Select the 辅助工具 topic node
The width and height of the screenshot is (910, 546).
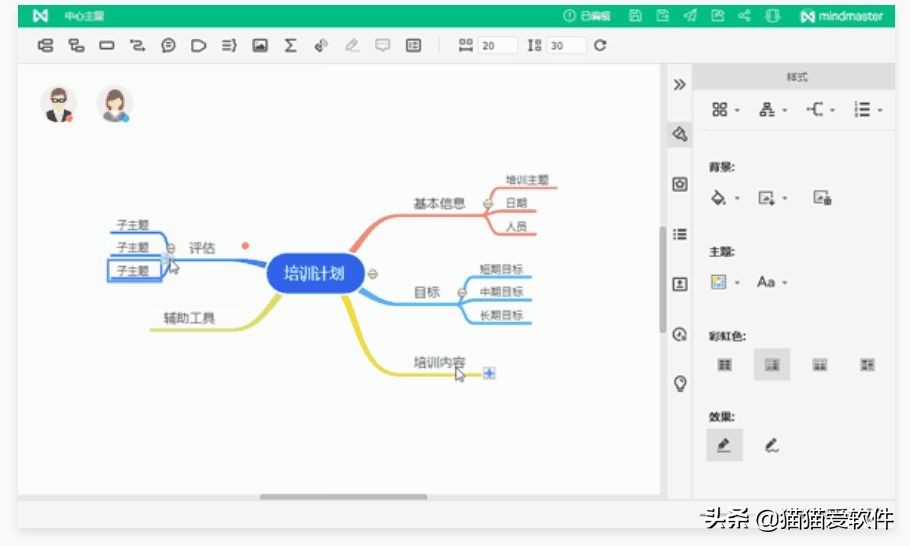[x=190, y=319]
